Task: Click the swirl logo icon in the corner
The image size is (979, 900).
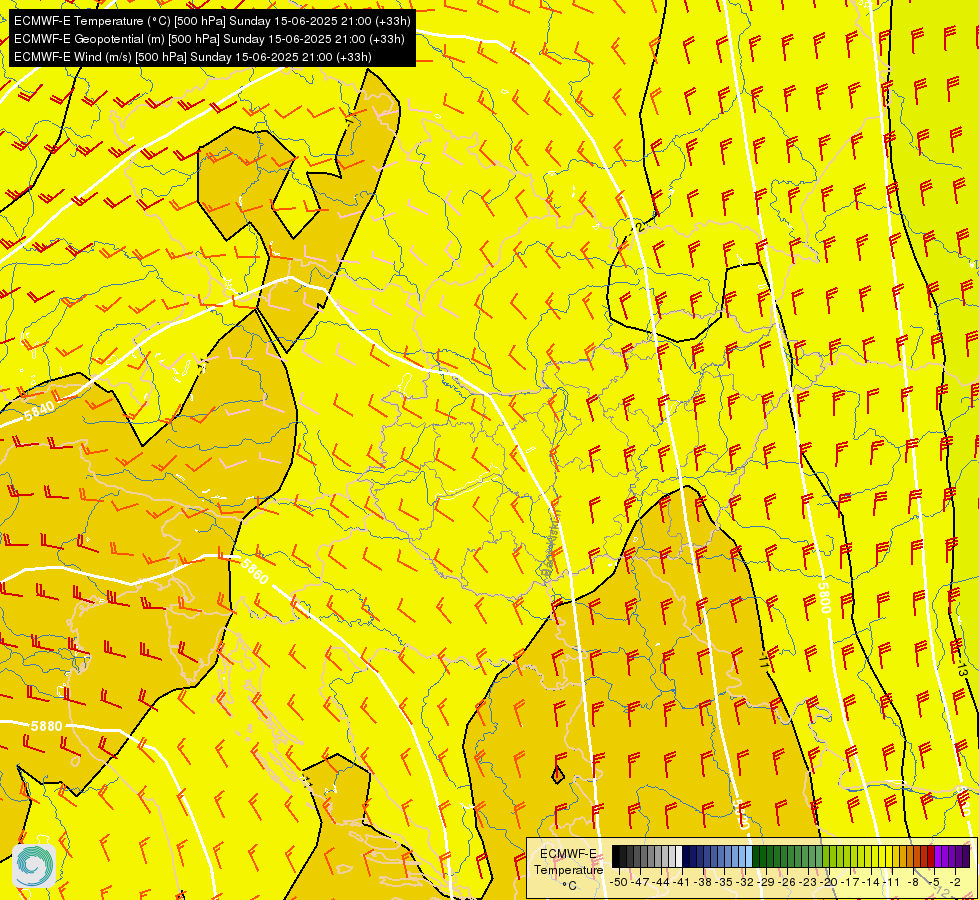Action: 34,866
